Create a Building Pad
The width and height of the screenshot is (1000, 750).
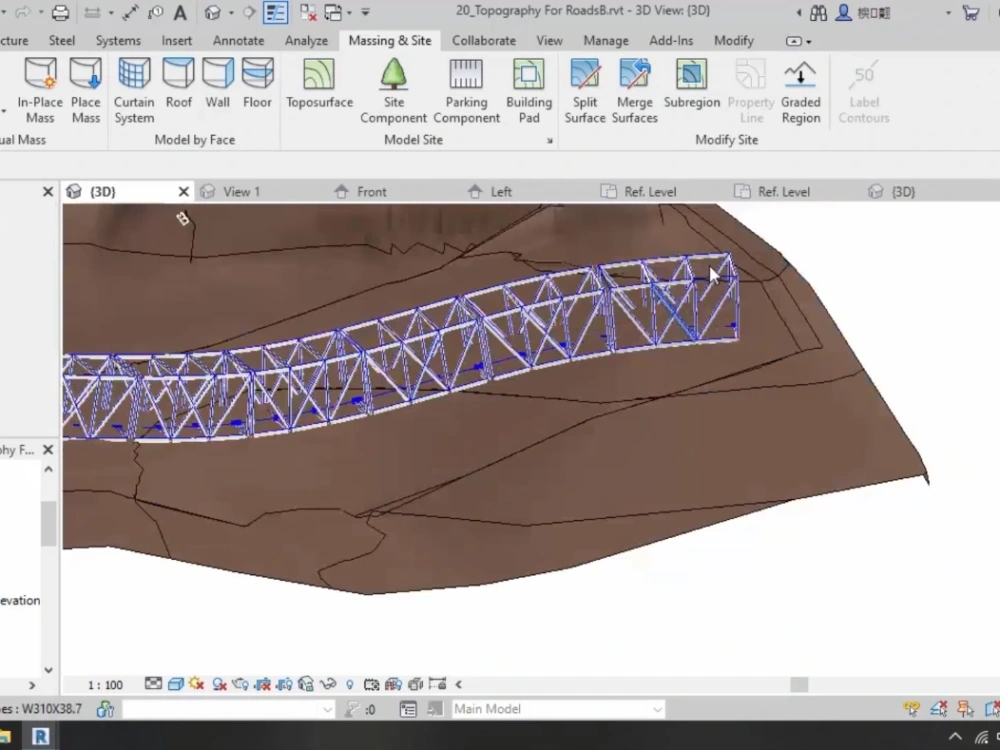coord(529,88)
